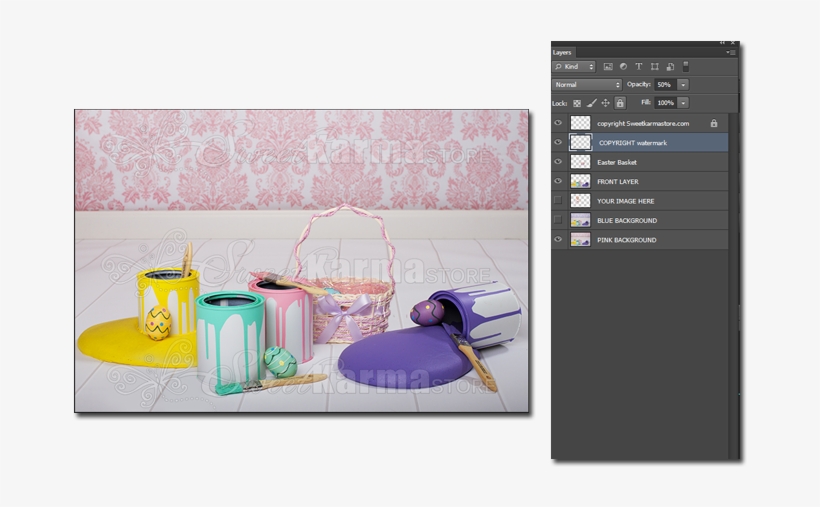
Task: Click the smart object filter icon
Action: [x=669, y=67]
